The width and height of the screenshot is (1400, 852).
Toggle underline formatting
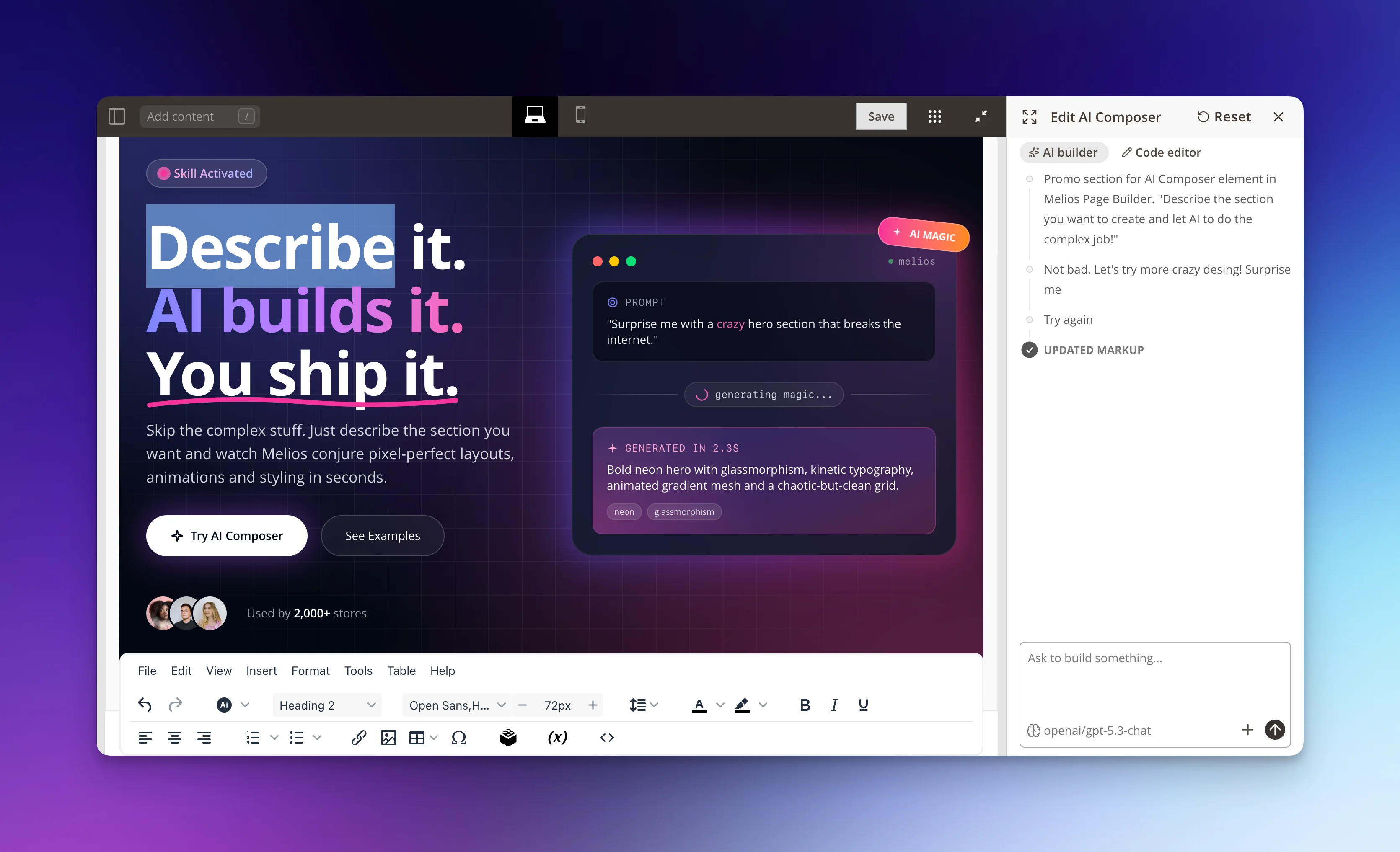(863, 705)
